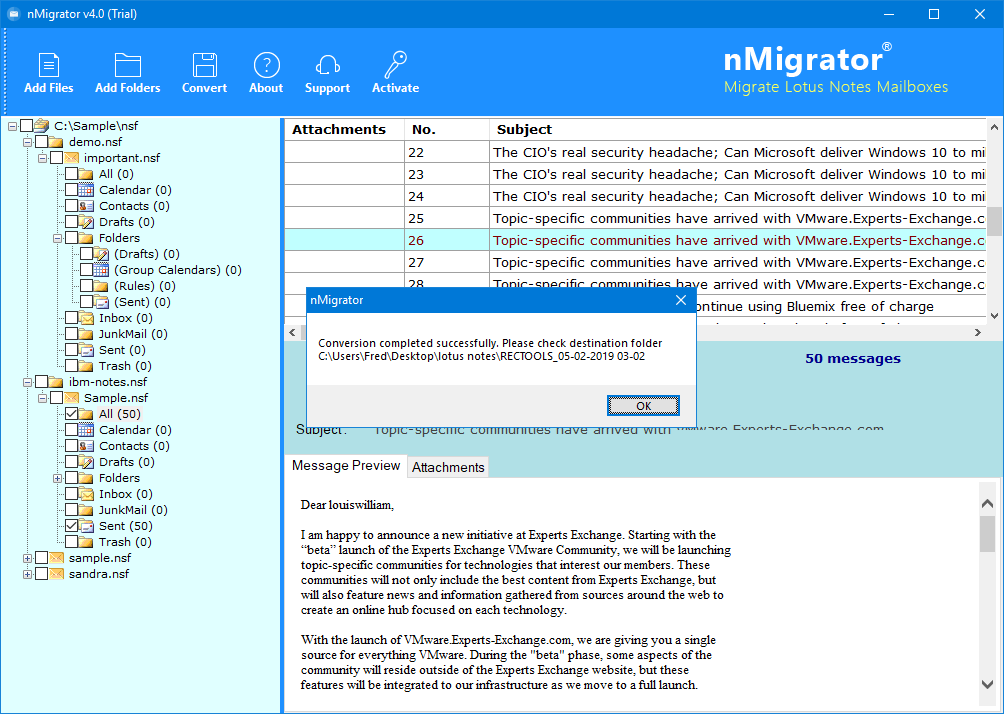Click the message preview scrollbar thumb
The width and height of the screenshot is (1004, 714).
[987, 533]
